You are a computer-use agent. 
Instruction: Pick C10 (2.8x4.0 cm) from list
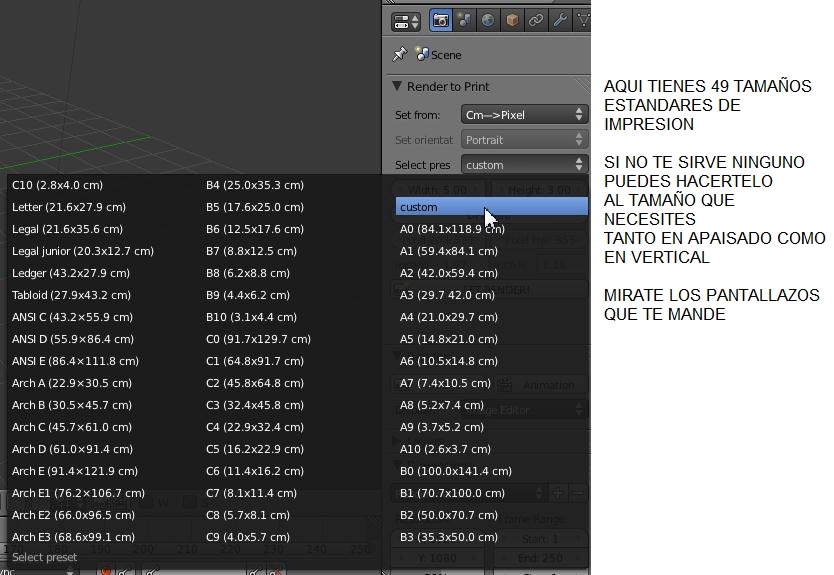[57, 185]
